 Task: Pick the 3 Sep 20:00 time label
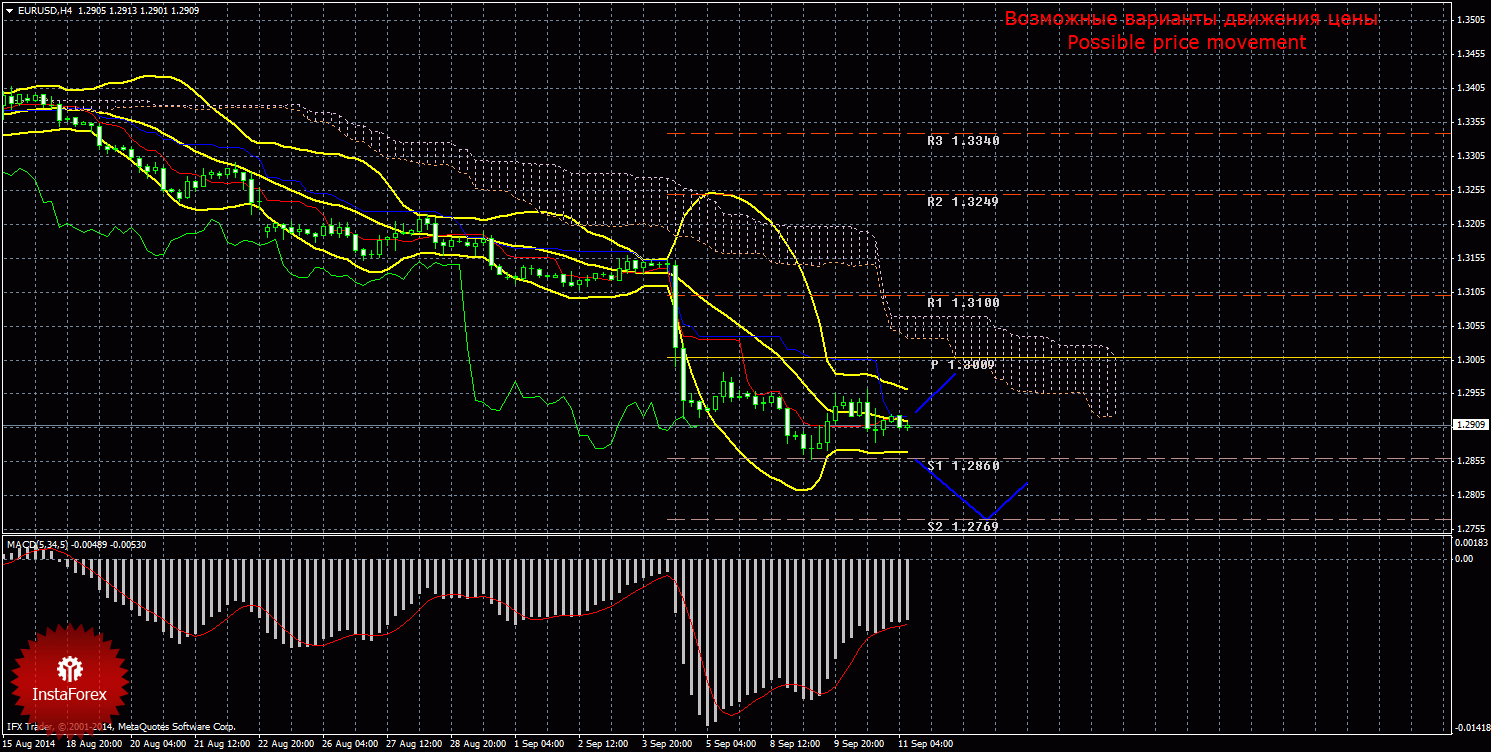coord(668,744)
